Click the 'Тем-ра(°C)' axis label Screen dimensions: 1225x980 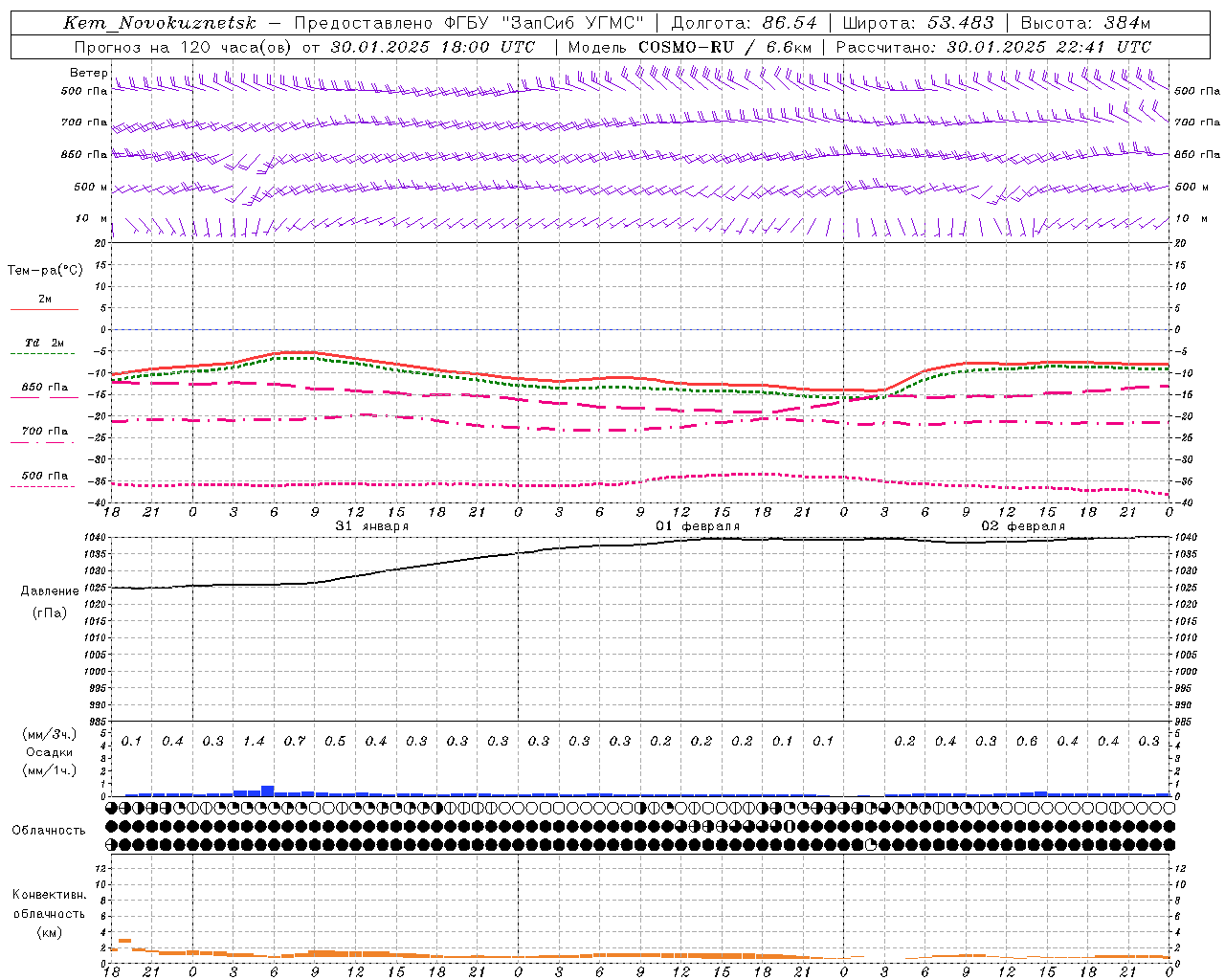[45, 270]
